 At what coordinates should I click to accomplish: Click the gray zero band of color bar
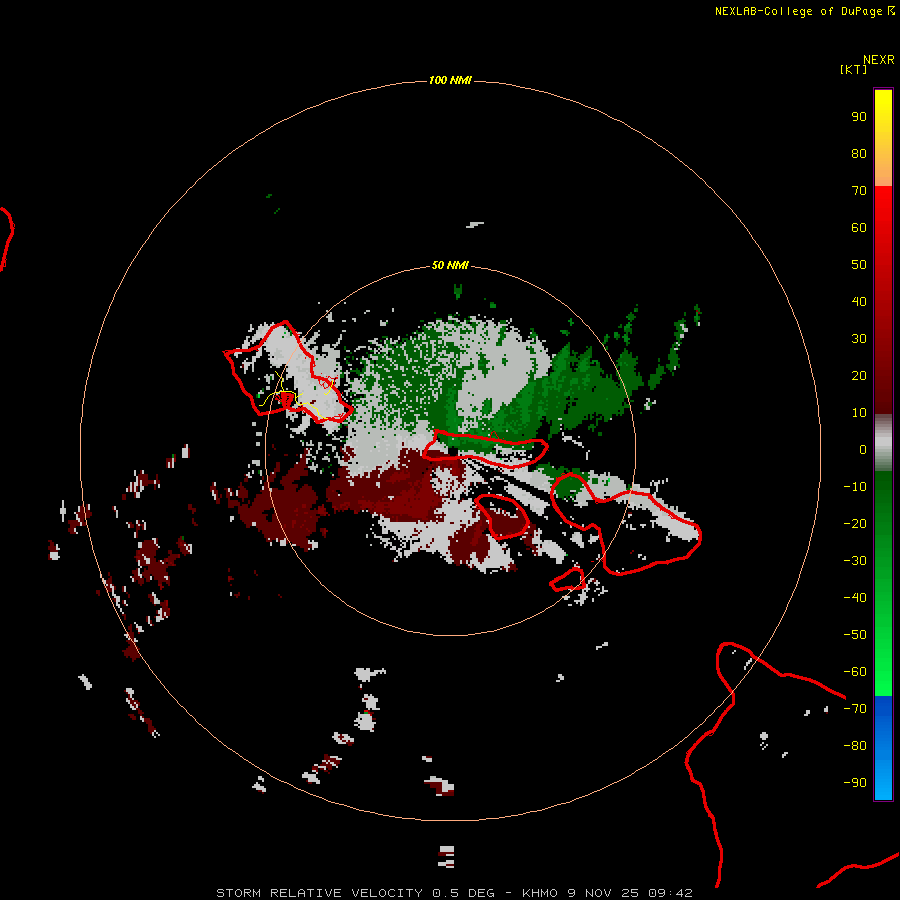point(883,443)
